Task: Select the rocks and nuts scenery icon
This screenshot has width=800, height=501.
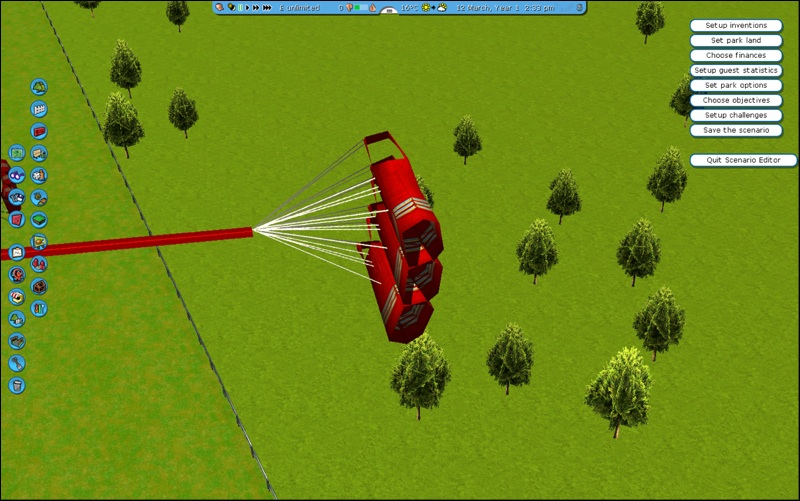Action: click(x=39, y=197)
